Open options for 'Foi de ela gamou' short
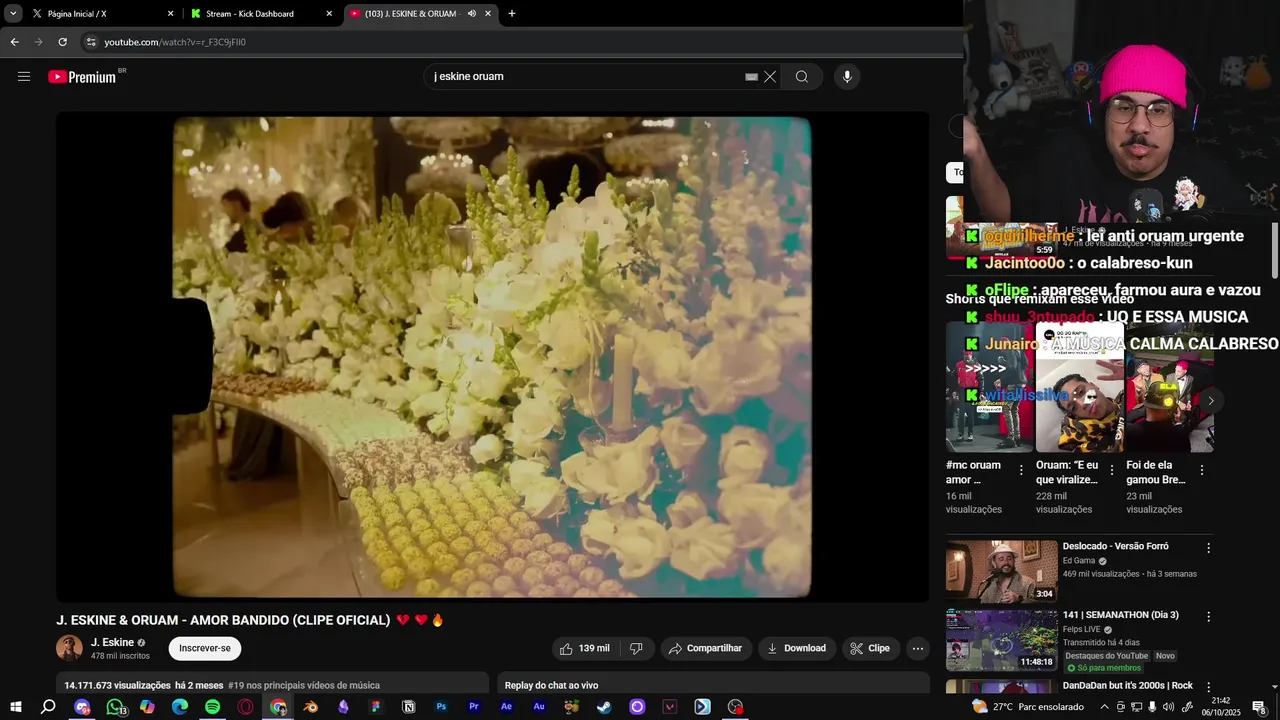 (1202, 470)
